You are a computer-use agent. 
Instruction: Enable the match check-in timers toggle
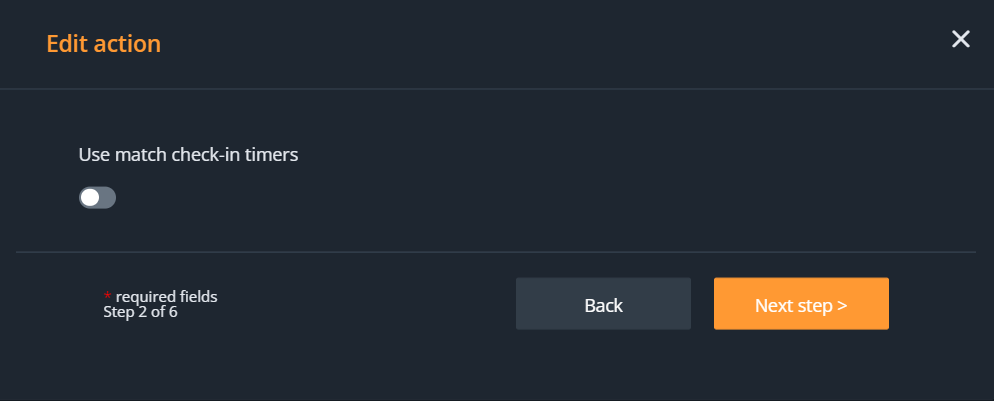click(98, 198)
